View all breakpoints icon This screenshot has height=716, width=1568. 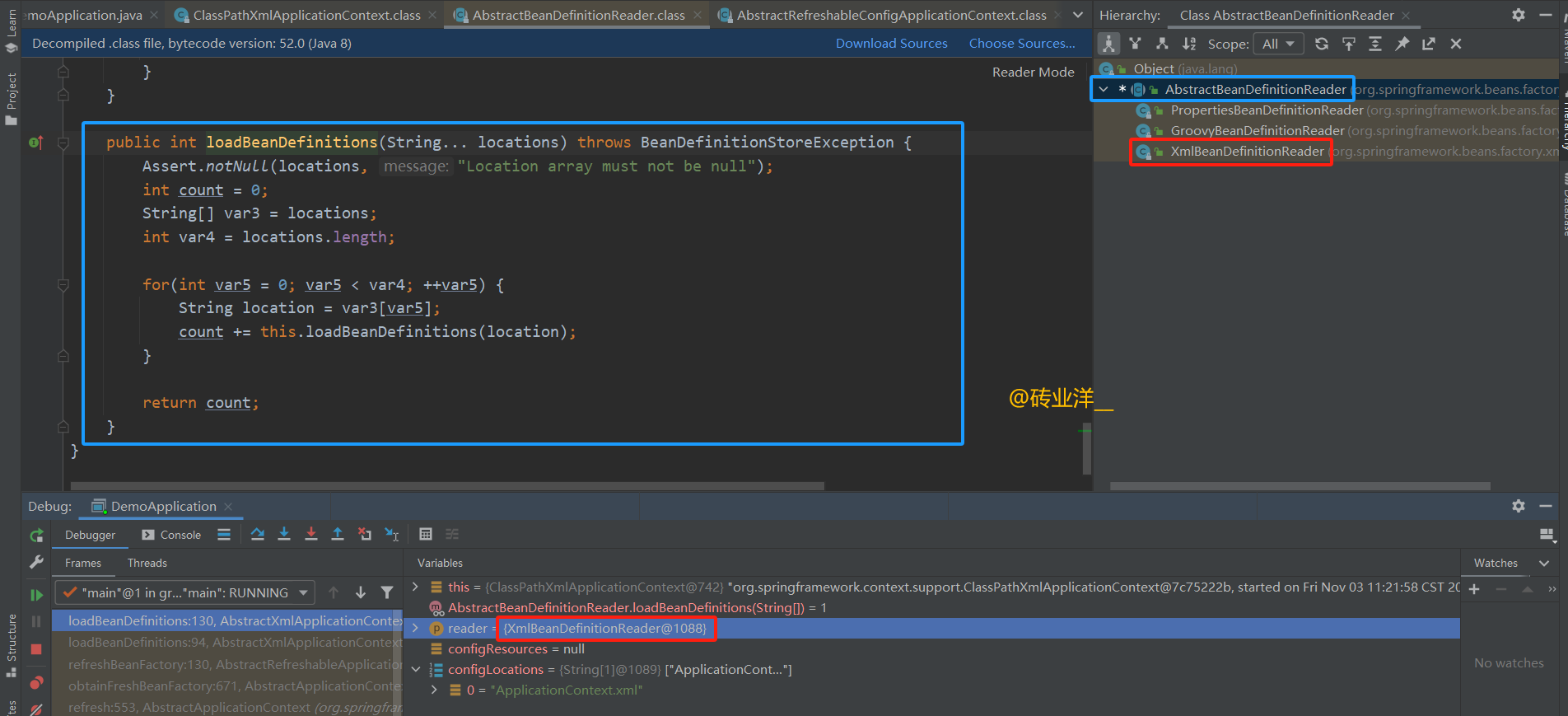pyautogui.click(x=36, y=683)
